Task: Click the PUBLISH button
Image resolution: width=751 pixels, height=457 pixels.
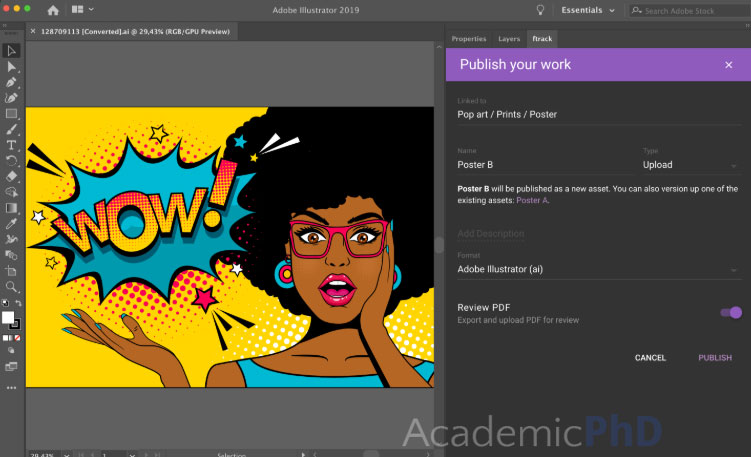Action: click(714, 358)
